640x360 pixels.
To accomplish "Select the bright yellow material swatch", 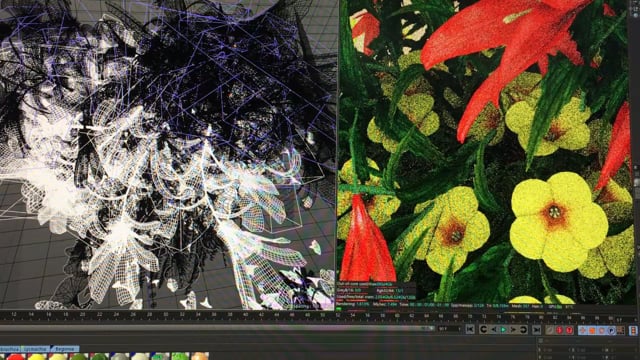I will coord(37,357).
